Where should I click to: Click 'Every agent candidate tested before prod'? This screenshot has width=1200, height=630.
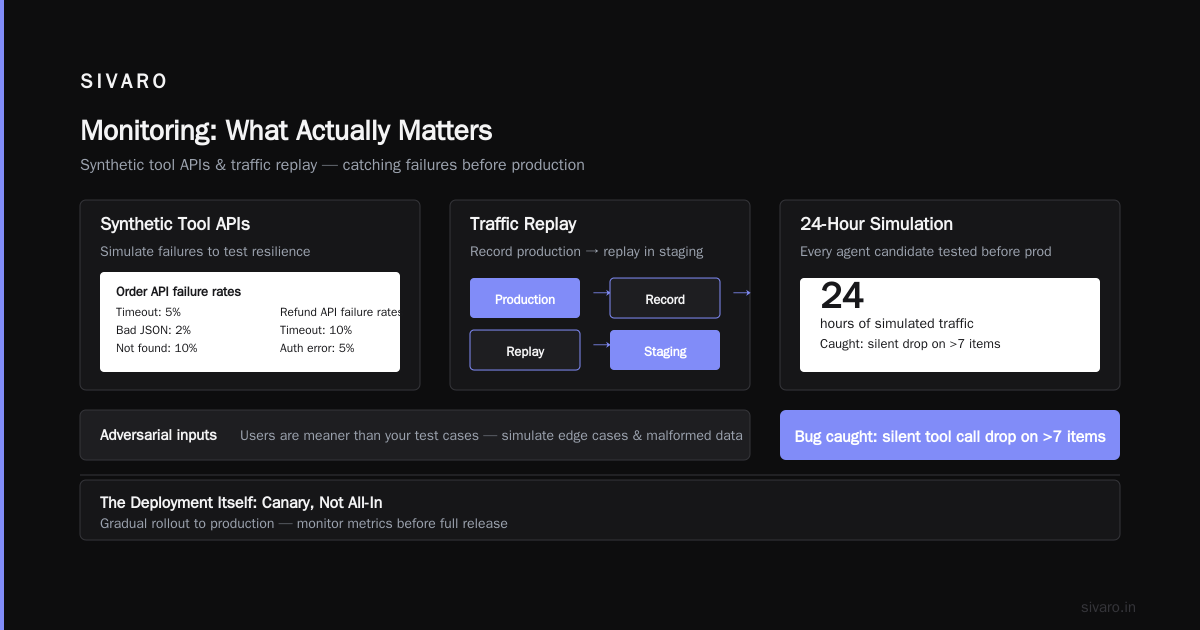pos(926,251)
